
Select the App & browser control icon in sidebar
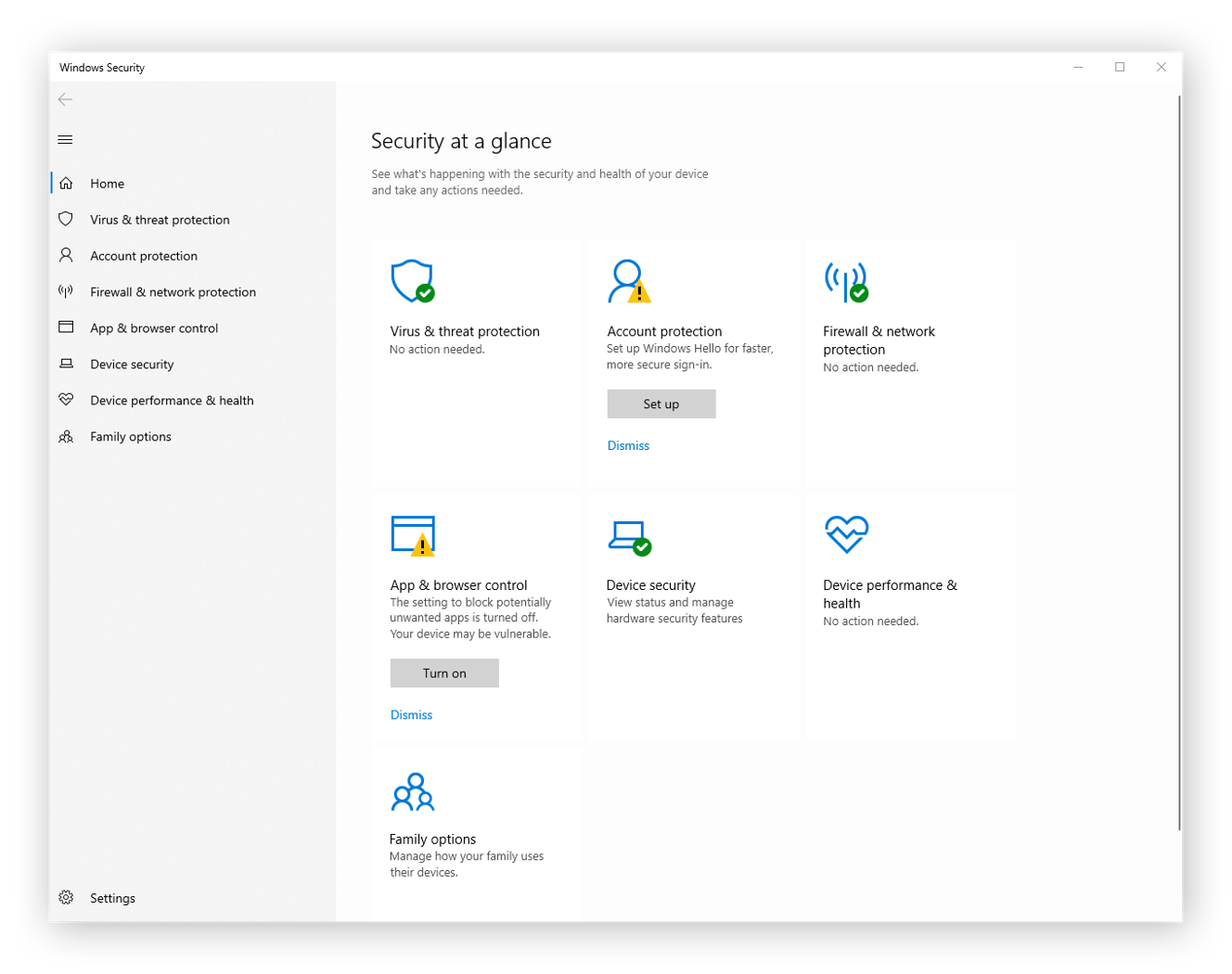66,327
